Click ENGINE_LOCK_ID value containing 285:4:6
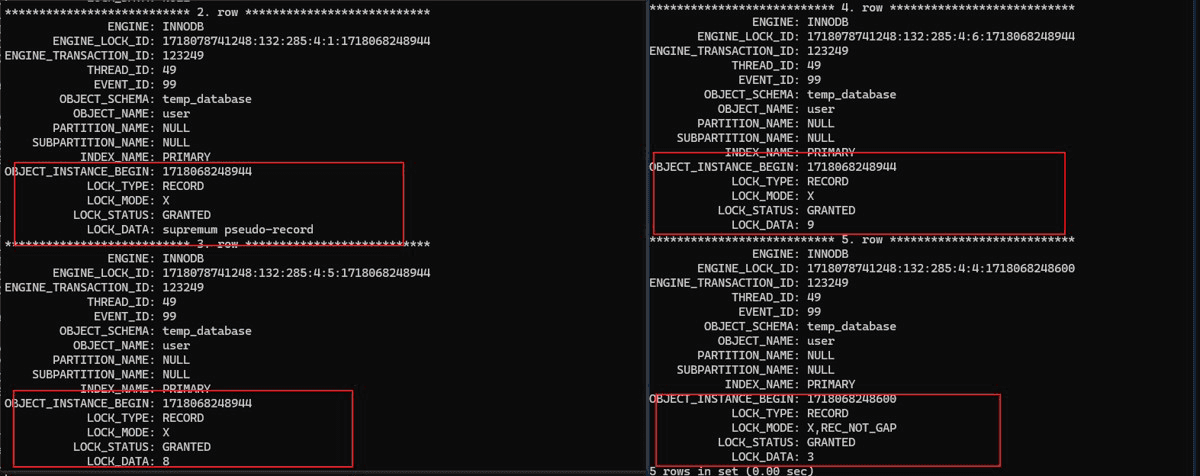This screenshot has height=476, width=1200. pos(940,37)
